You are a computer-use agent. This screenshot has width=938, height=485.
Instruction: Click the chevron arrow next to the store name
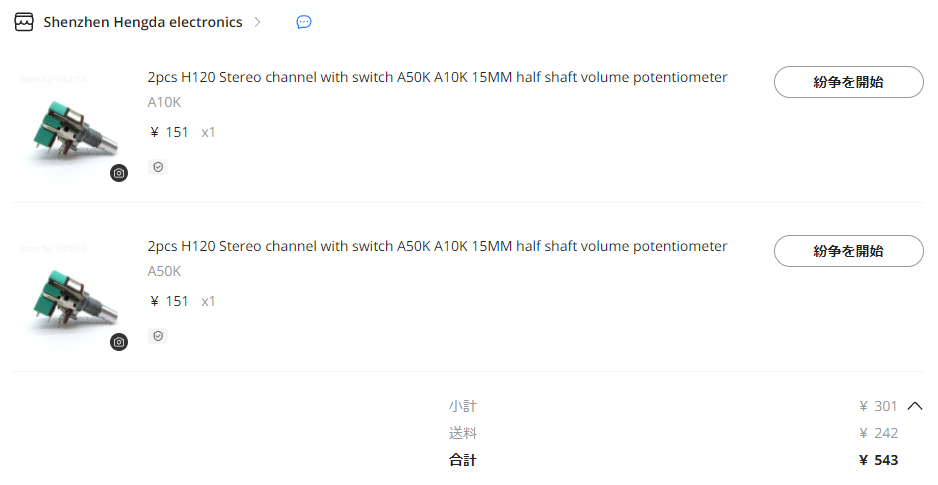click(258, 22)
